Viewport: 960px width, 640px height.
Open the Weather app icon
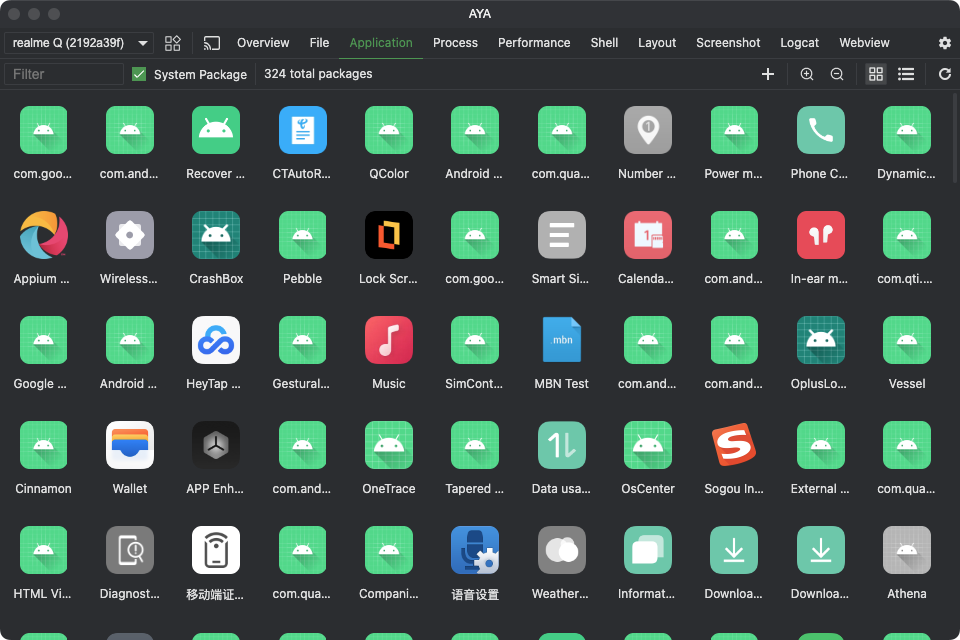coord(561,550)
